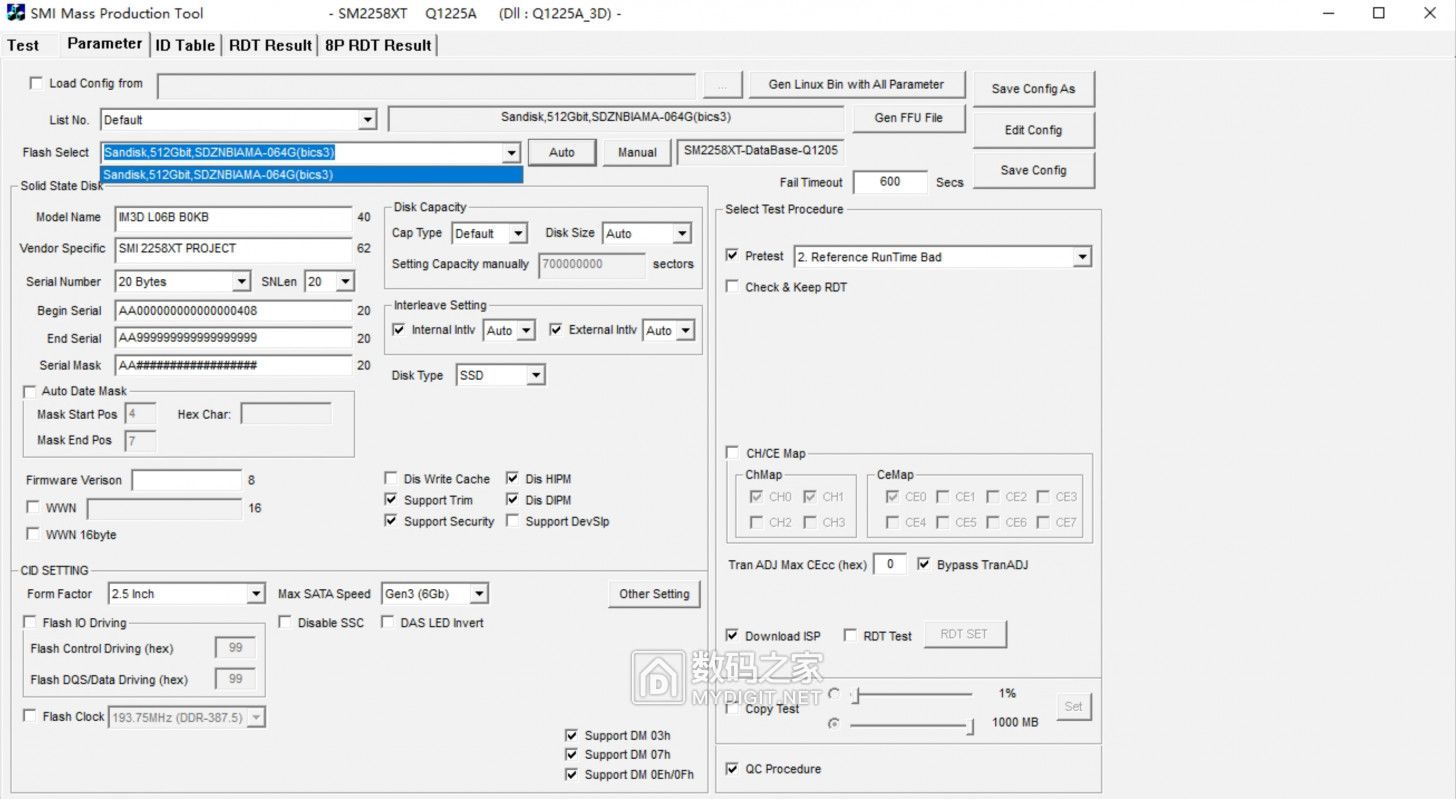The width and height of the screenshot is (1456, 799).
Task: Toggle Support DM 07h
Action: [572, 754]
